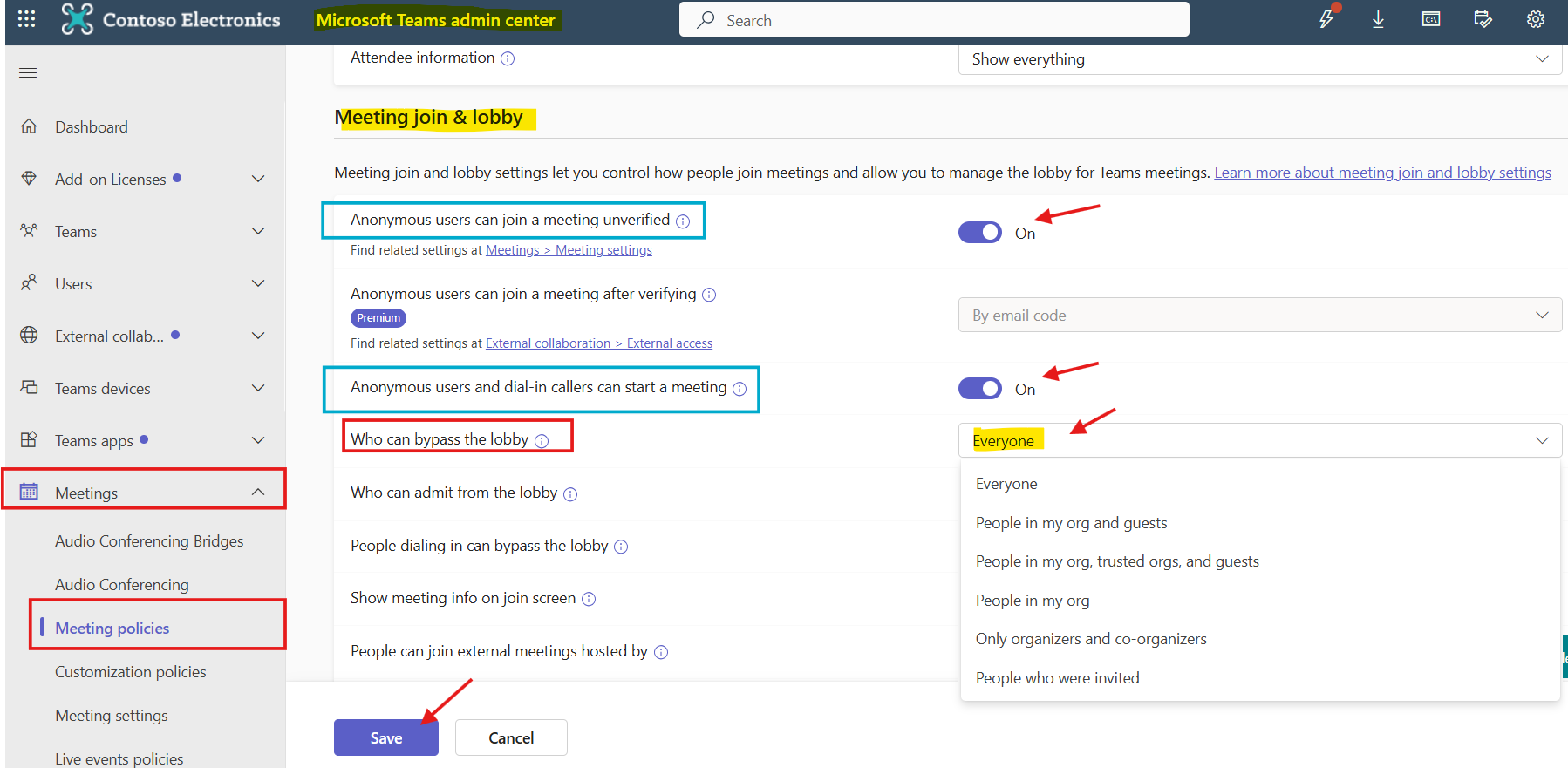Image resolution: width=1568 pixels, height=768 pixels.
Task: Open Meeting settings nav item
Action: tap(112, 716)
